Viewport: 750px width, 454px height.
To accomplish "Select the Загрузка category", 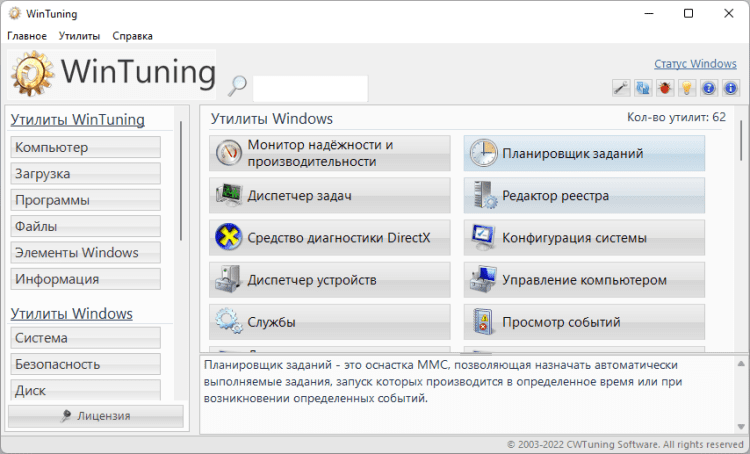I will [x=86, y=174].
